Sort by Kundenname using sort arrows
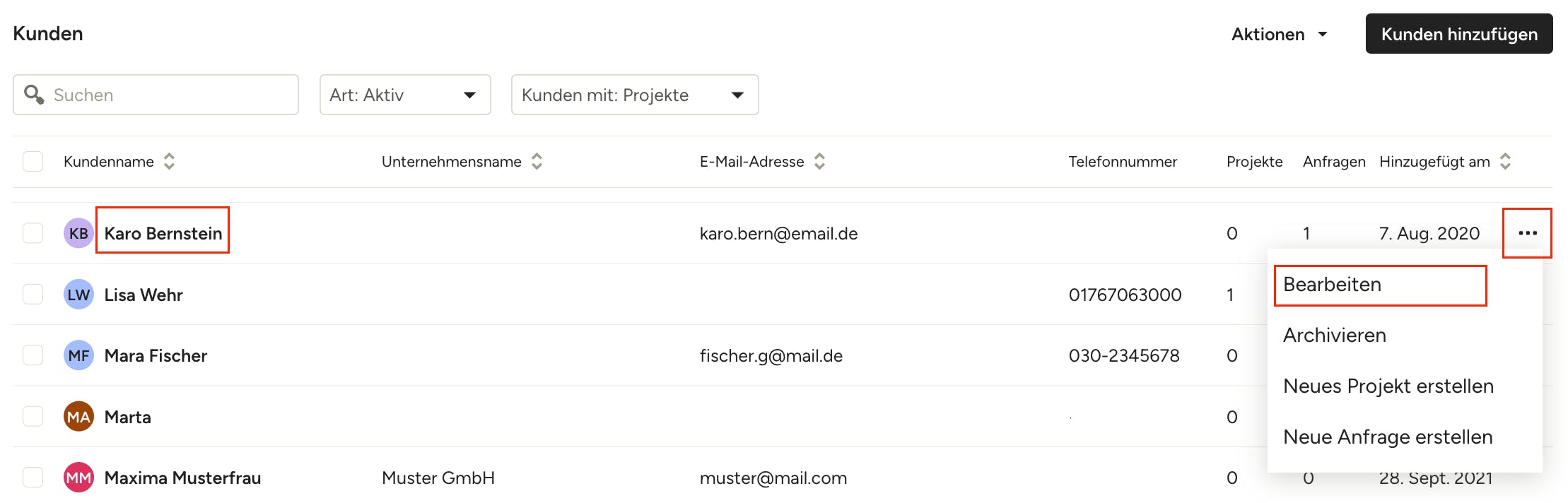This screenshot has height=503, width=1568. tap(169, 162)
